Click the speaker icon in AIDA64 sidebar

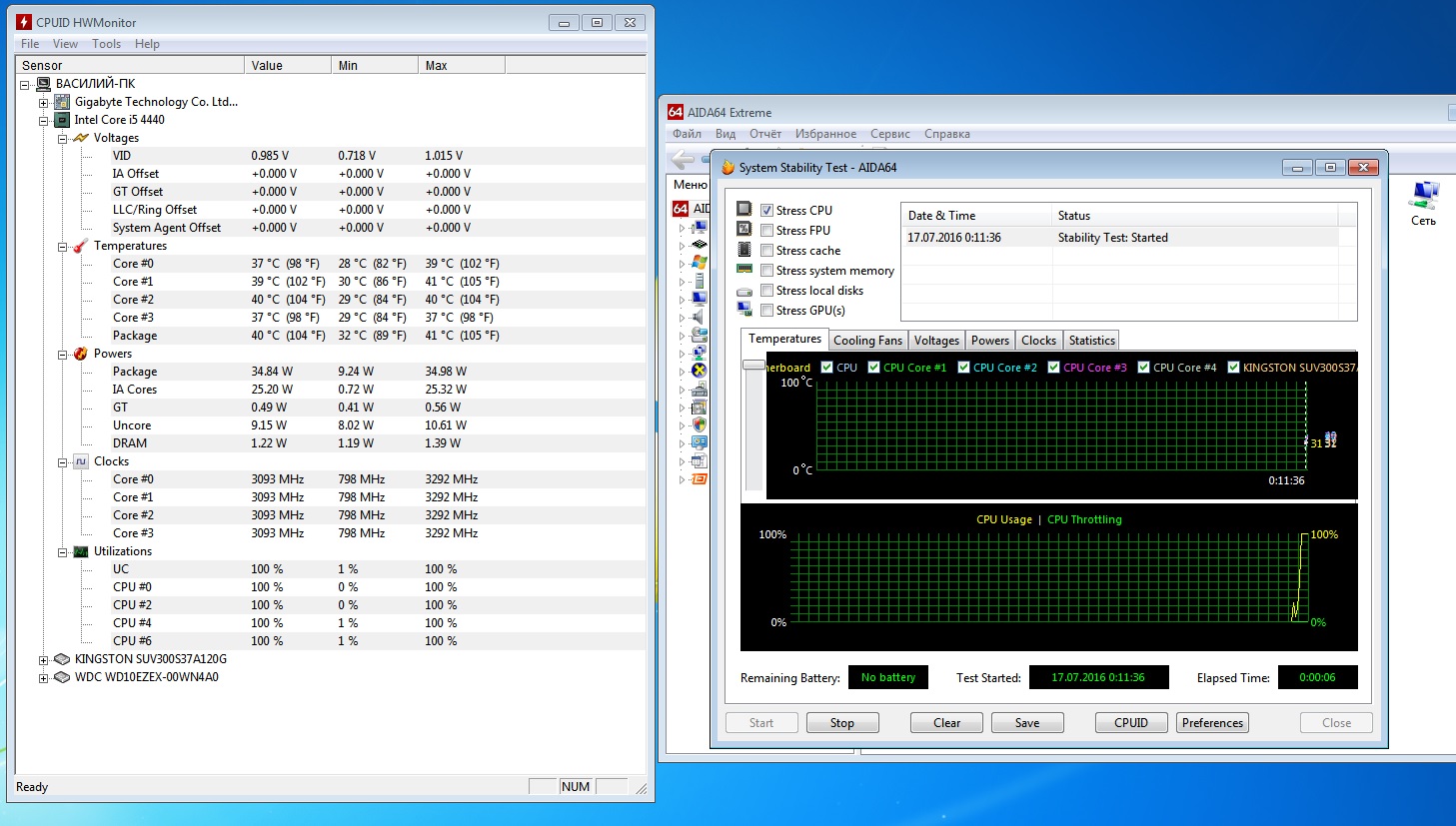point(700,316)
